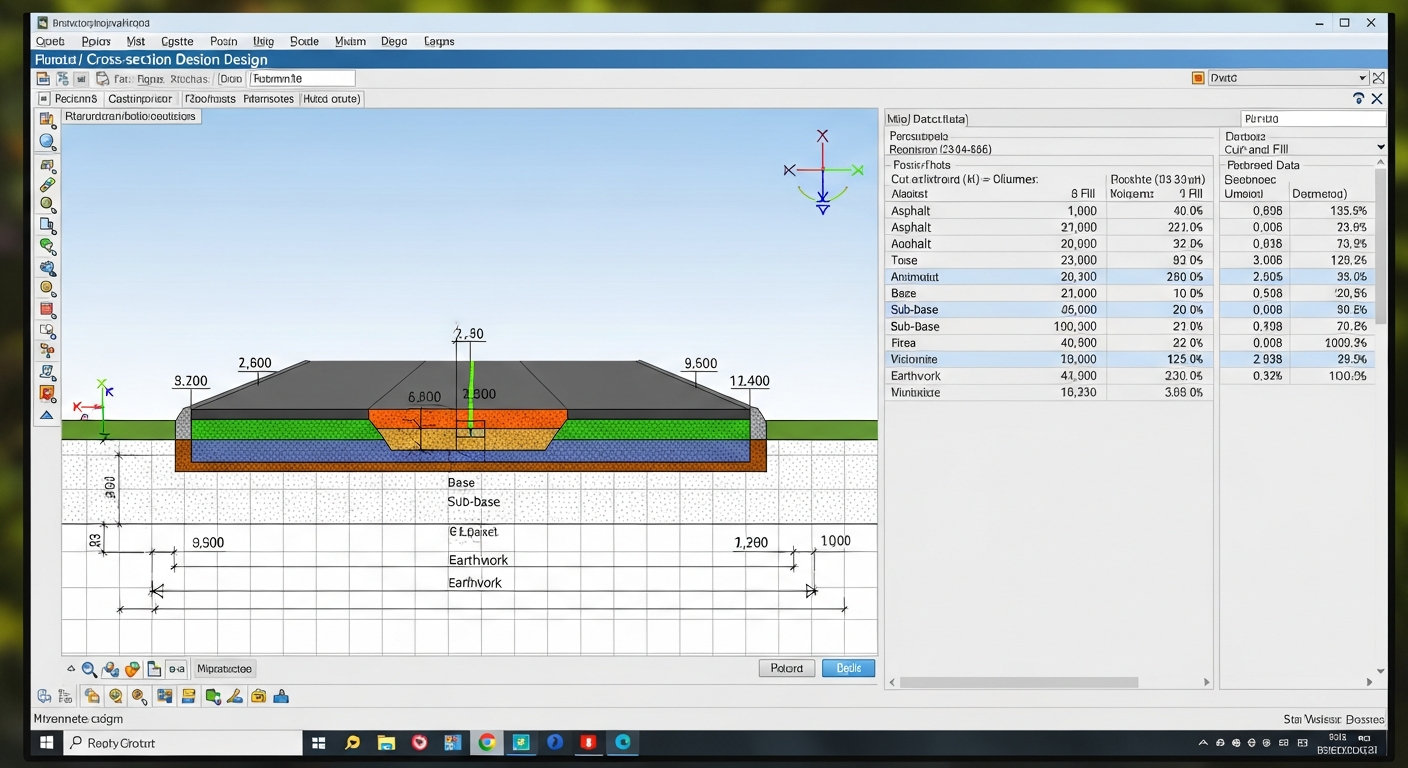The width and height of the screenshot is (1408, 768).
Task: Toggle the small triangle left of bottom zoom icon
Action: pyautogui.click(x=71, y=669)
